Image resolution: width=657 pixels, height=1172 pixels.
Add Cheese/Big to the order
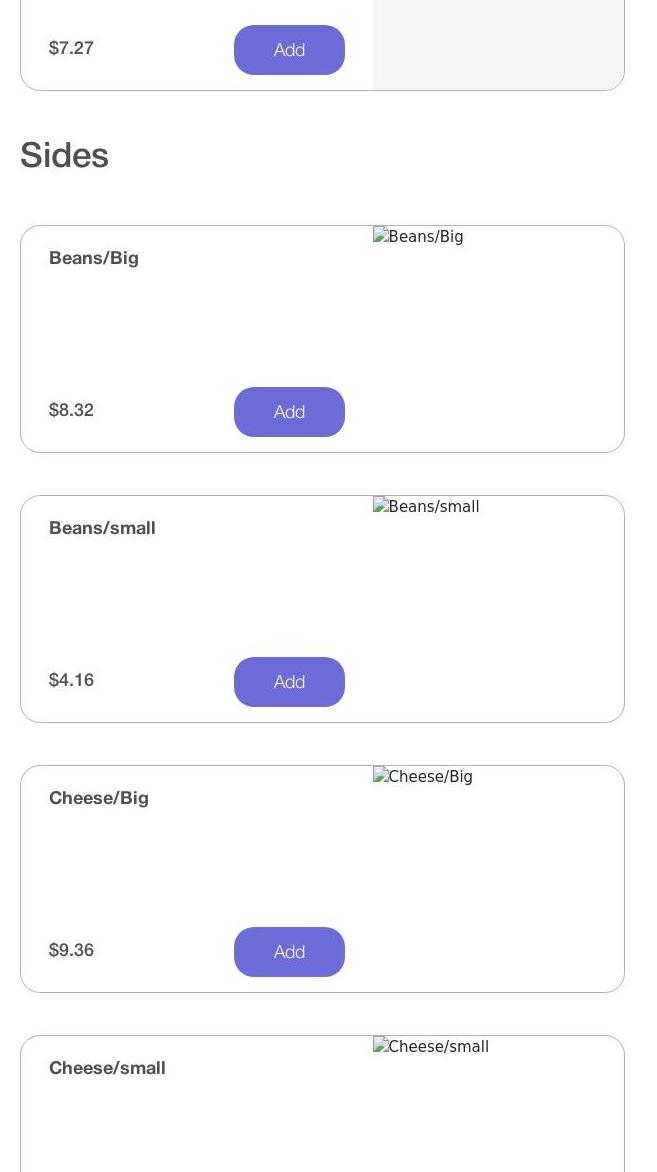[289, 952]
